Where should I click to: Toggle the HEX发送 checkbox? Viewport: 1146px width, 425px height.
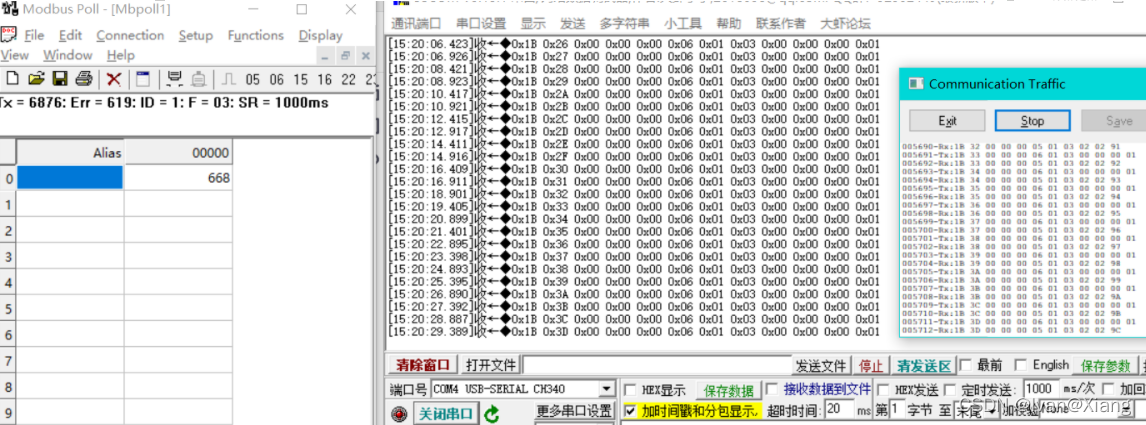click(x=882, y=390)
